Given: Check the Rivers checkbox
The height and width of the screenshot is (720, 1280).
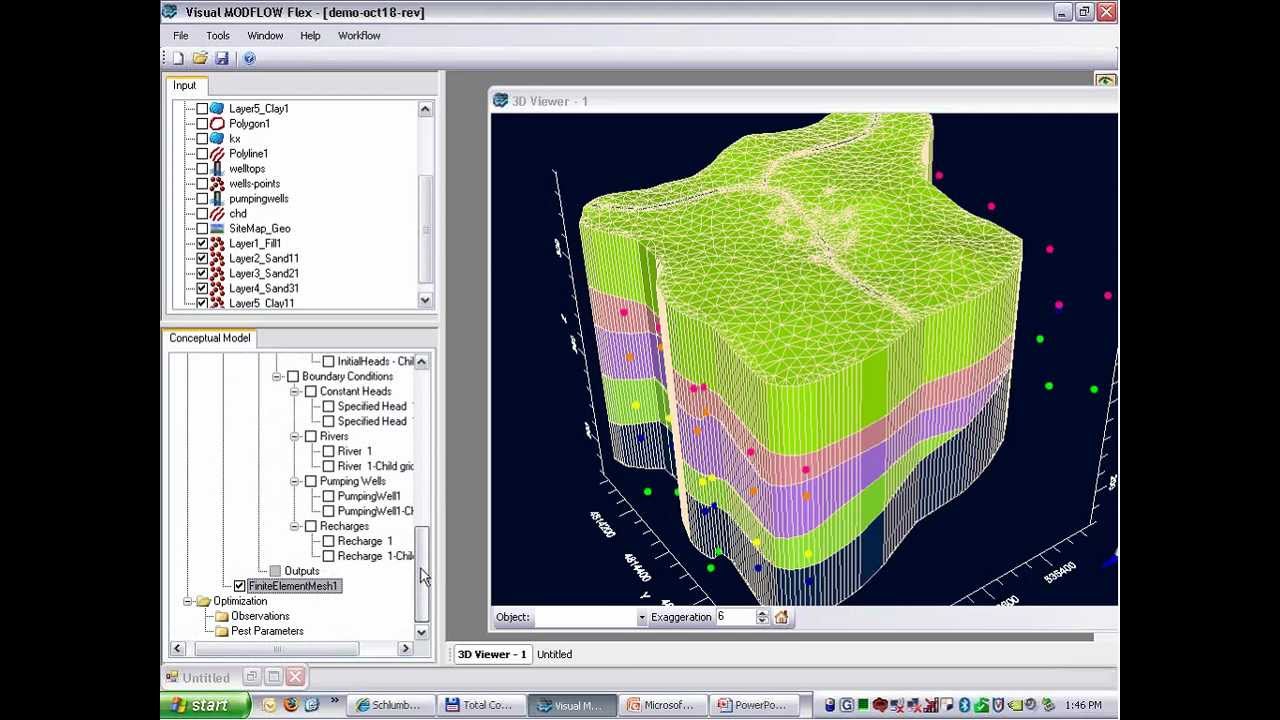Looking at the screenshot, I should (311, 437).
